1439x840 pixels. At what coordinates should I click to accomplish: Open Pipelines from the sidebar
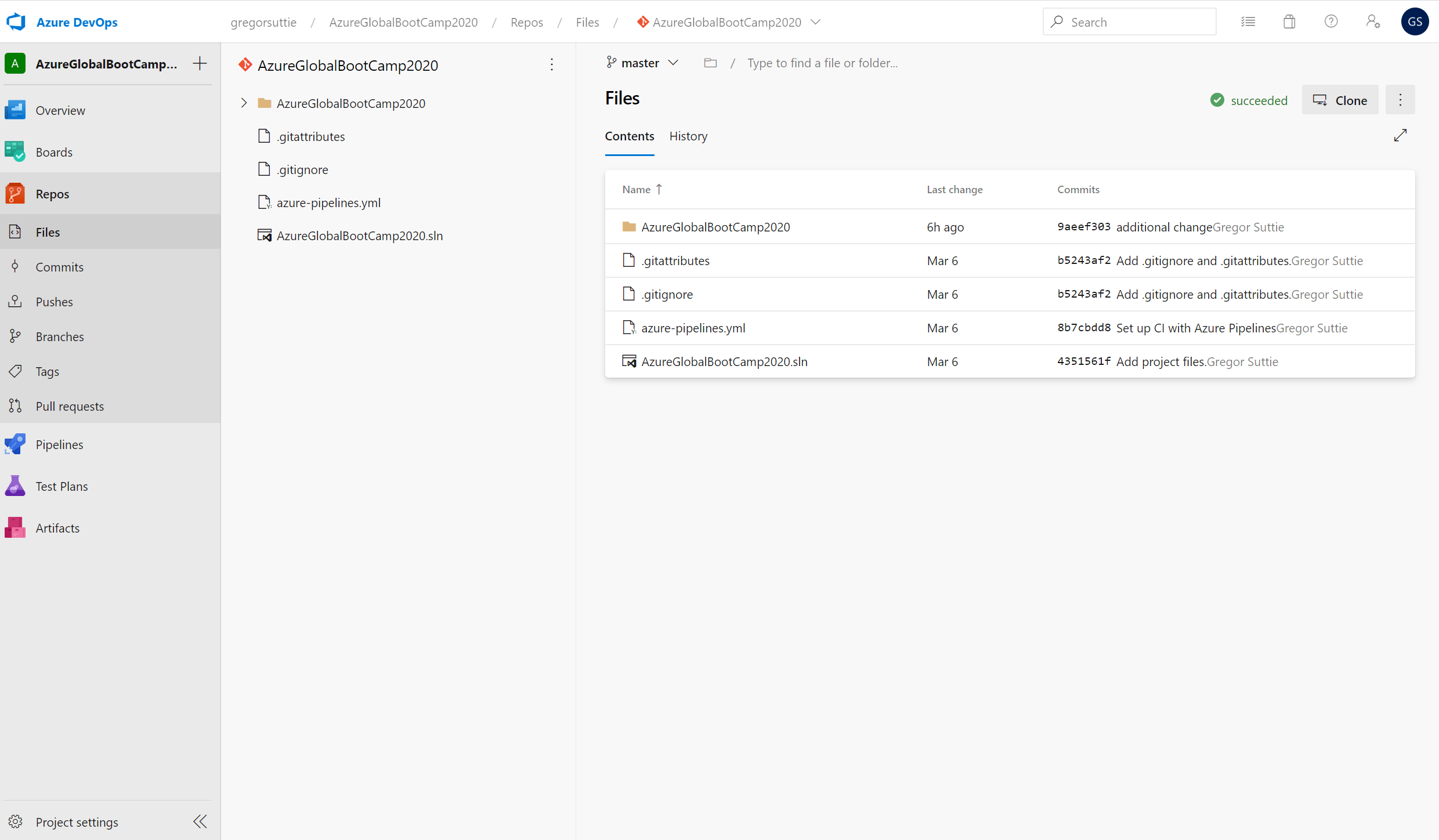[59, 444]
